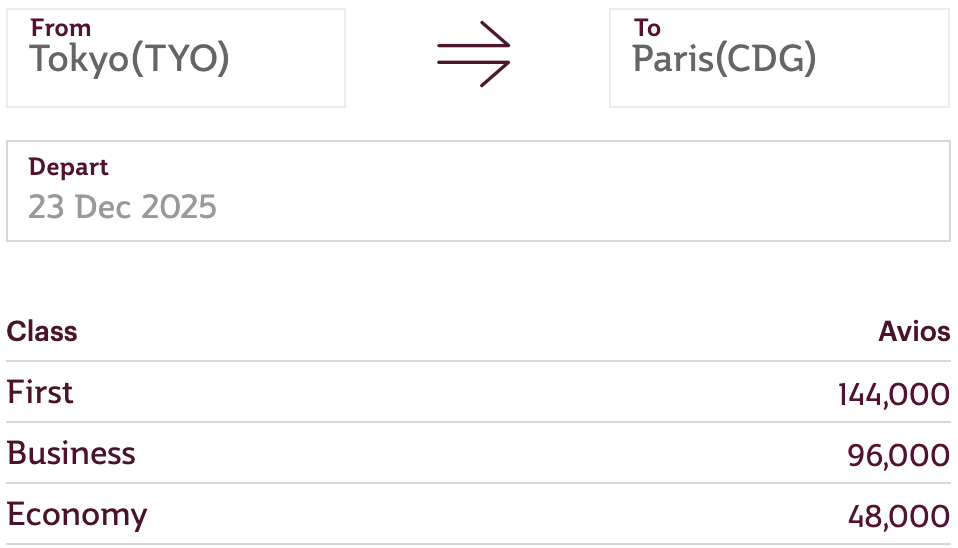Click the Paris(CDG) destination text
The height and width of the screenshot is (548, 958).
click(x=724, y=60)
